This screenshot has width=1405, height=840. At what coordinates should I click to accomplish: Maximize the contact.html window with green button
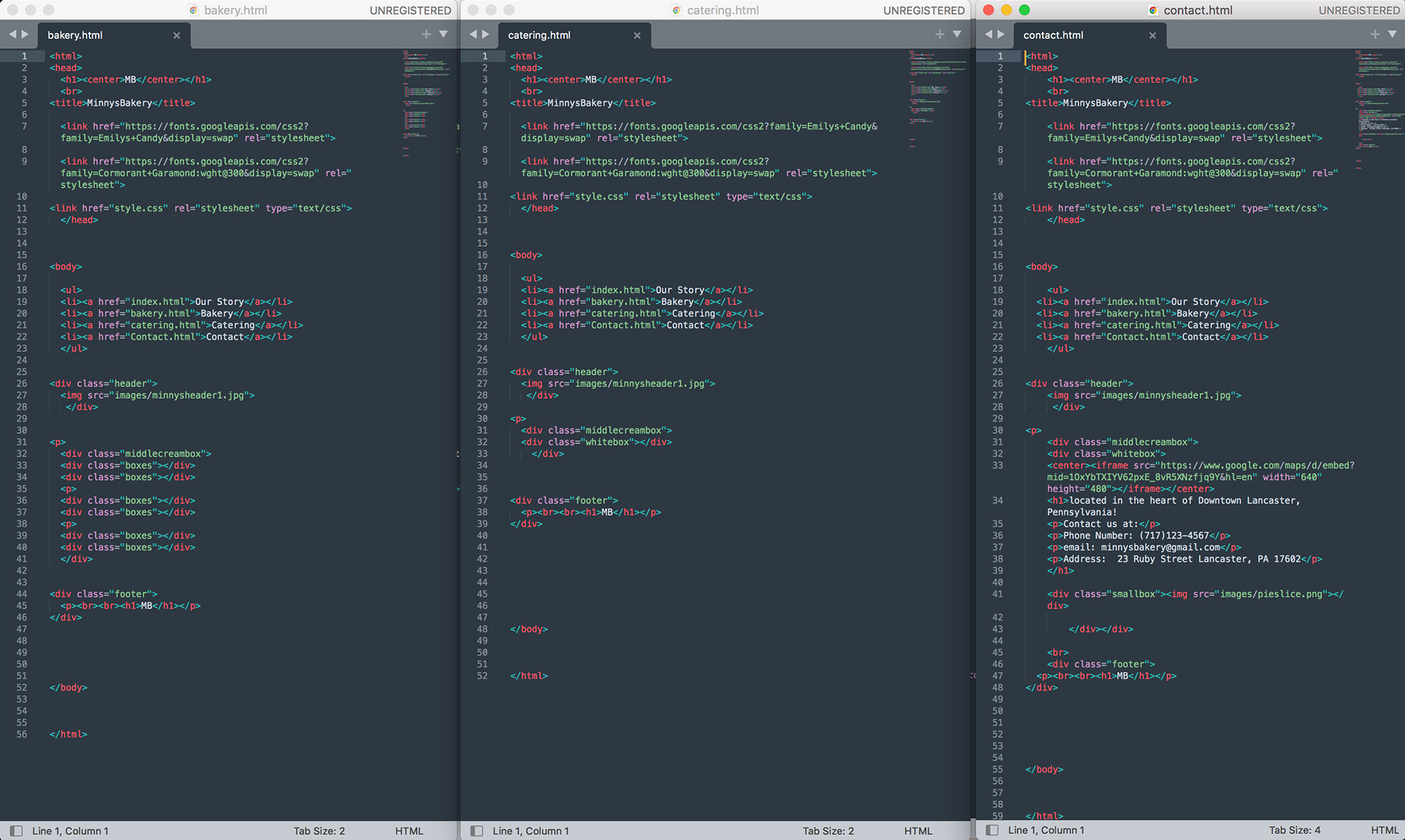[1024, 10]
